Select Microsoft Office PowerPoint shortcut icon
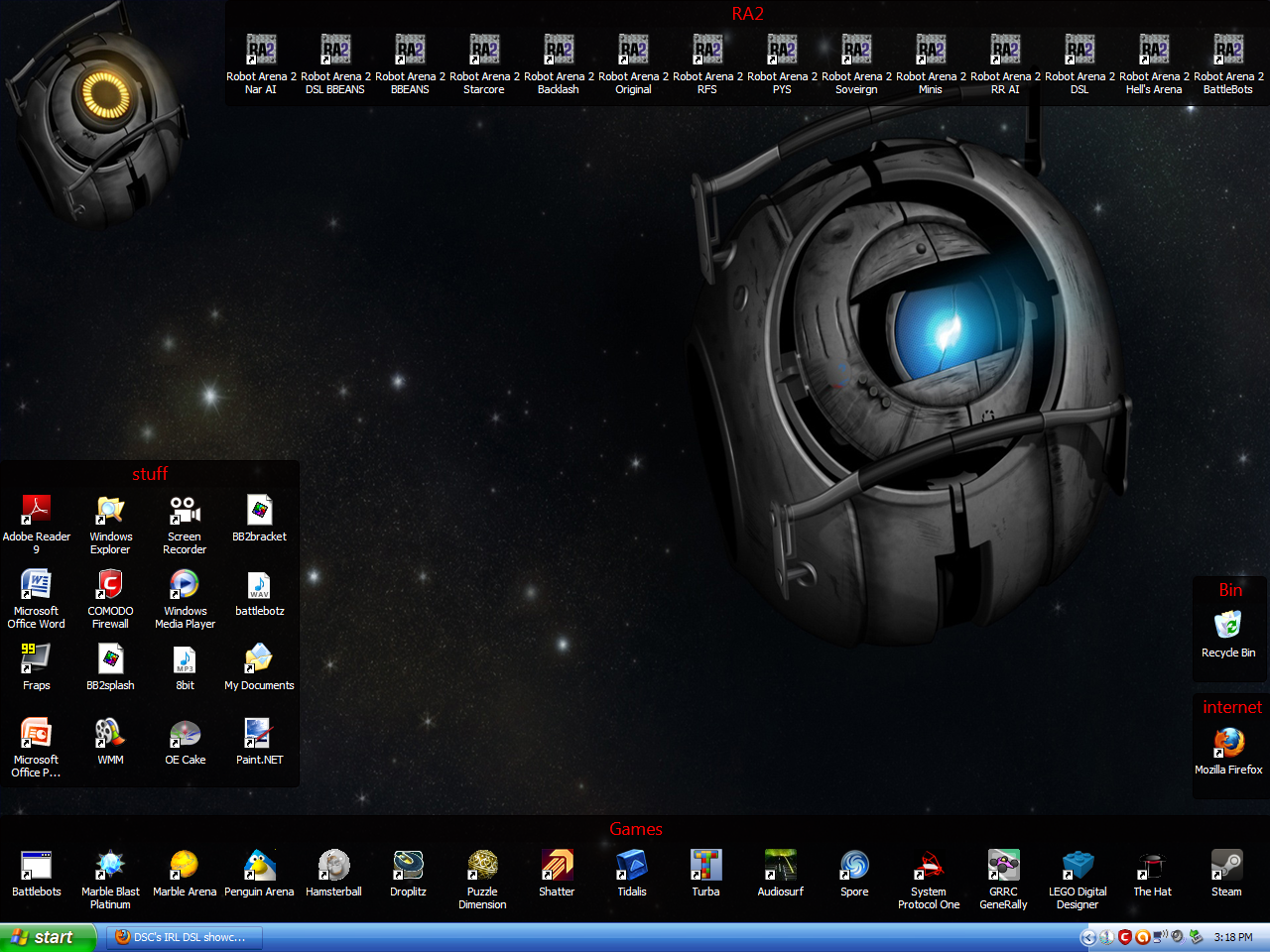 37,748
